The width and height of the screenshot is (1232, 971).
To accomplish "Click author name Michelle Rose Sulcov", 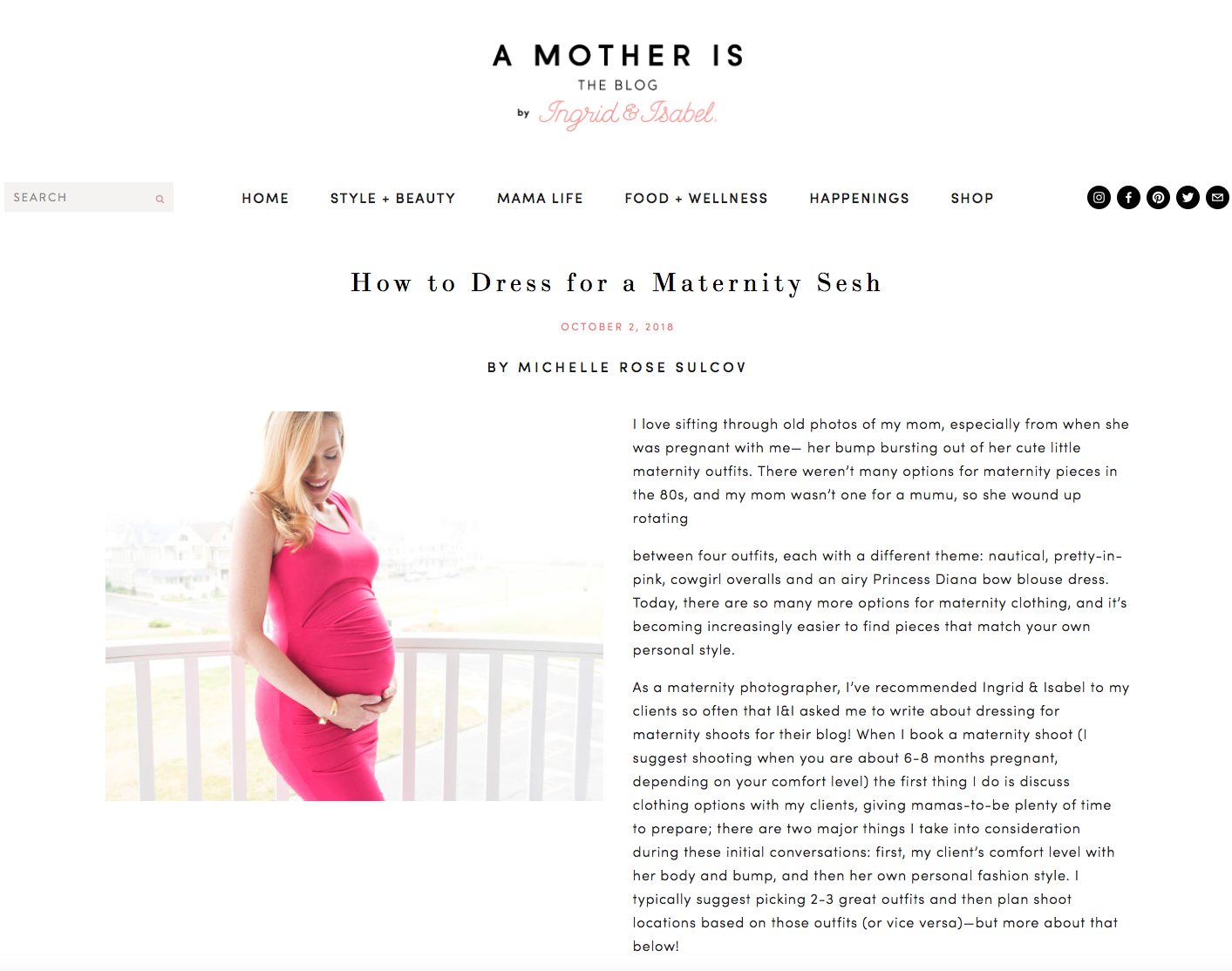I will coord(632,367).
